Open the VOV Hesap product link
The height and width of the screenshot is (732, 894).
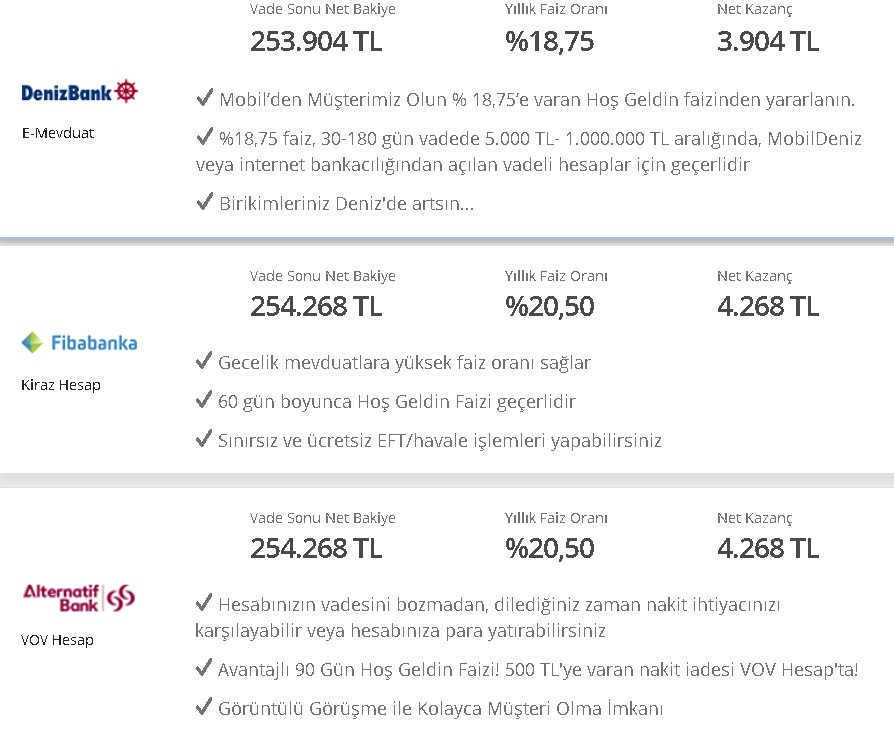[x=57, y=640]
